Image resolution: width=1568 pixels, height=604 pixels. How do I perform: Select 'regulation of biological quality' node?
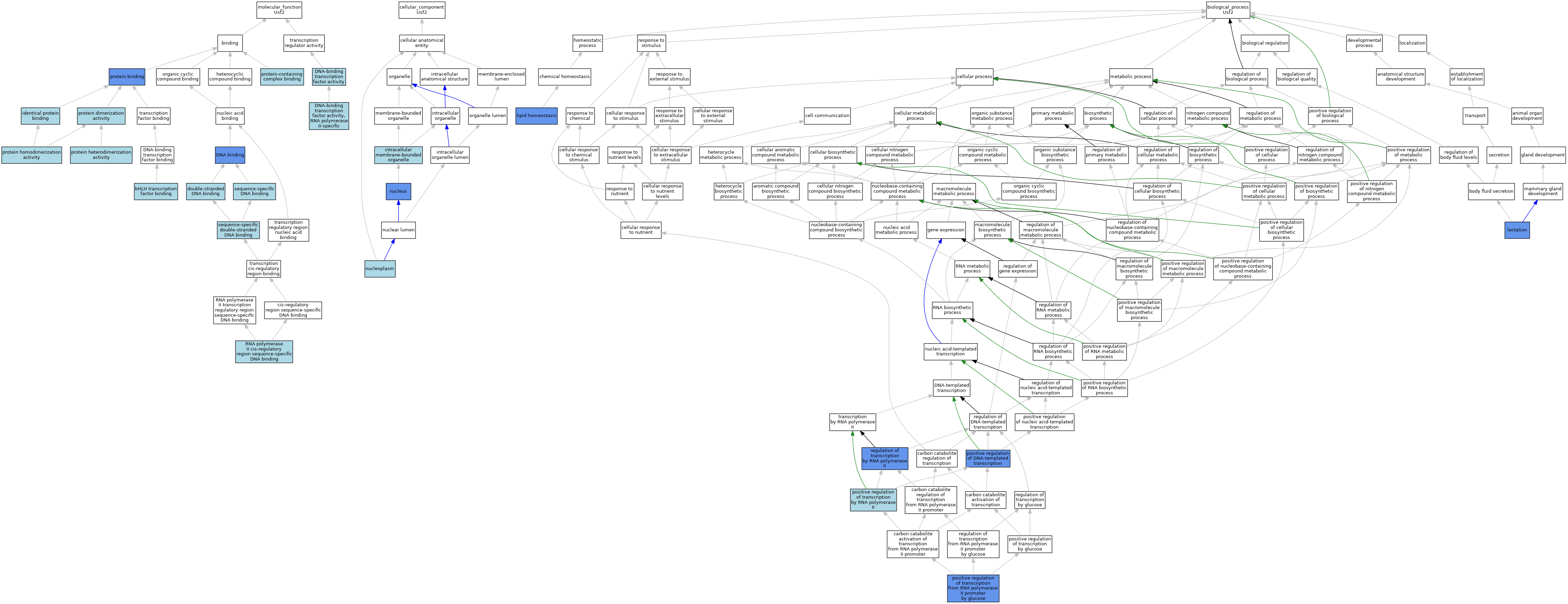(x=1296, y=77)
